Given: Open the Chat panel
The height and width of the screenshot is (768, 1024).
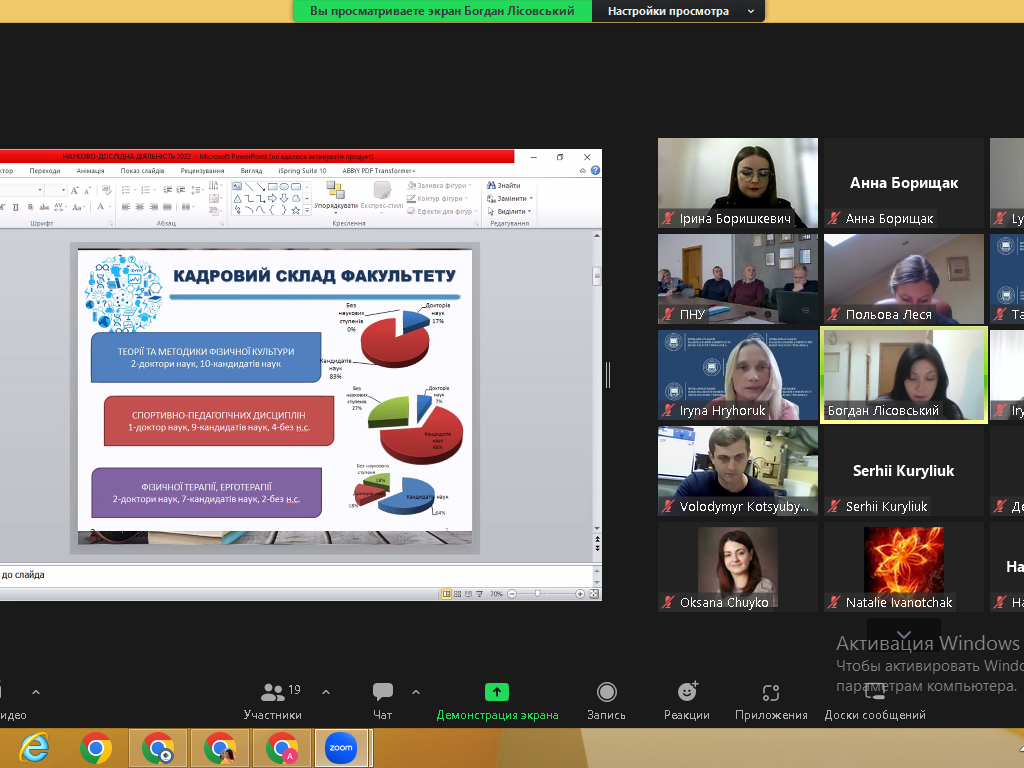Looking at the screenshot, I should (x=382, y=692).
